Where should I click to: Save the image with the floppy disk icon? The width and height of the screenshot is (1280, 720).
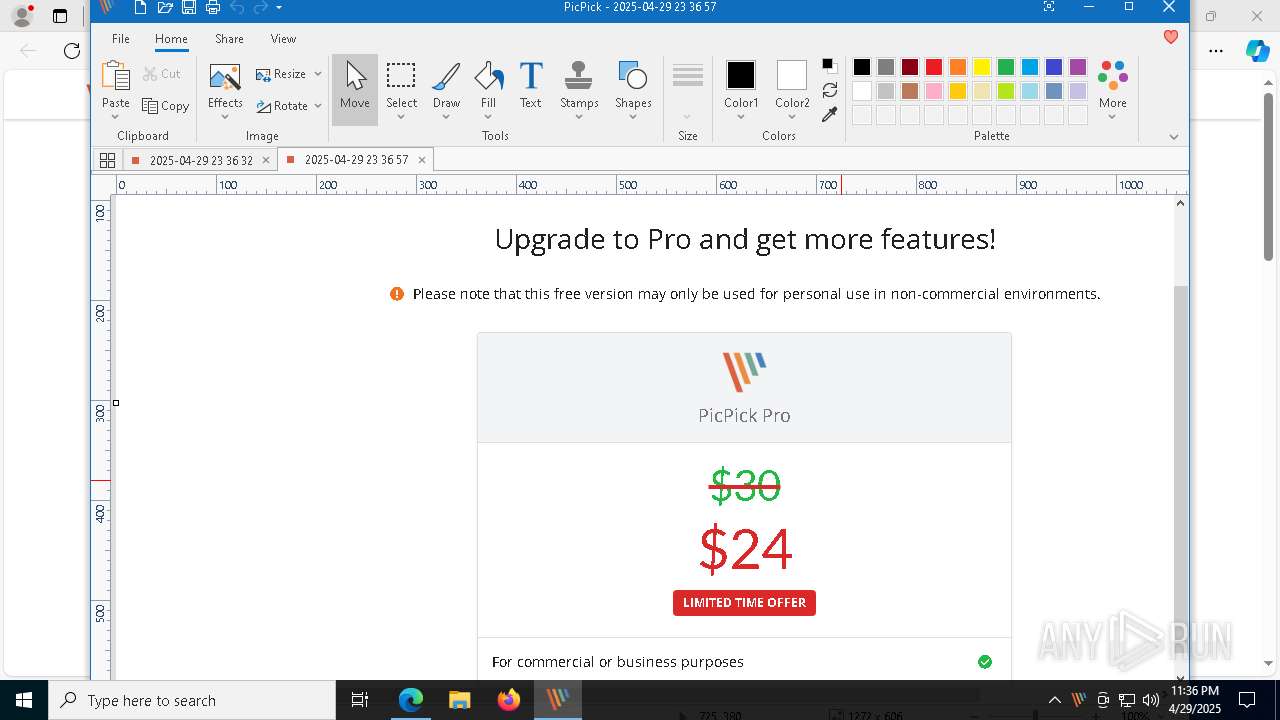(x=189, y=8)
